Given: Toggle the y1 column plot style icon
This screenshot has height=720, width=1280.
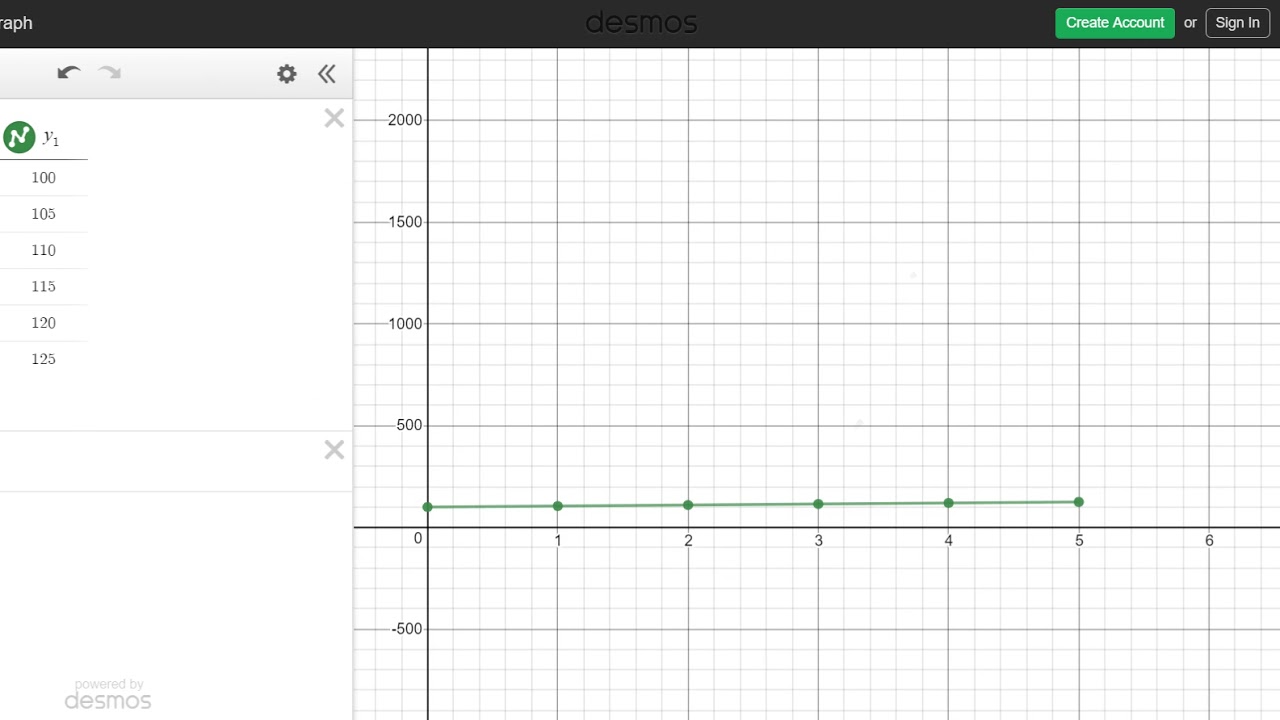Looking at the screenshot, I should [19, 137].
